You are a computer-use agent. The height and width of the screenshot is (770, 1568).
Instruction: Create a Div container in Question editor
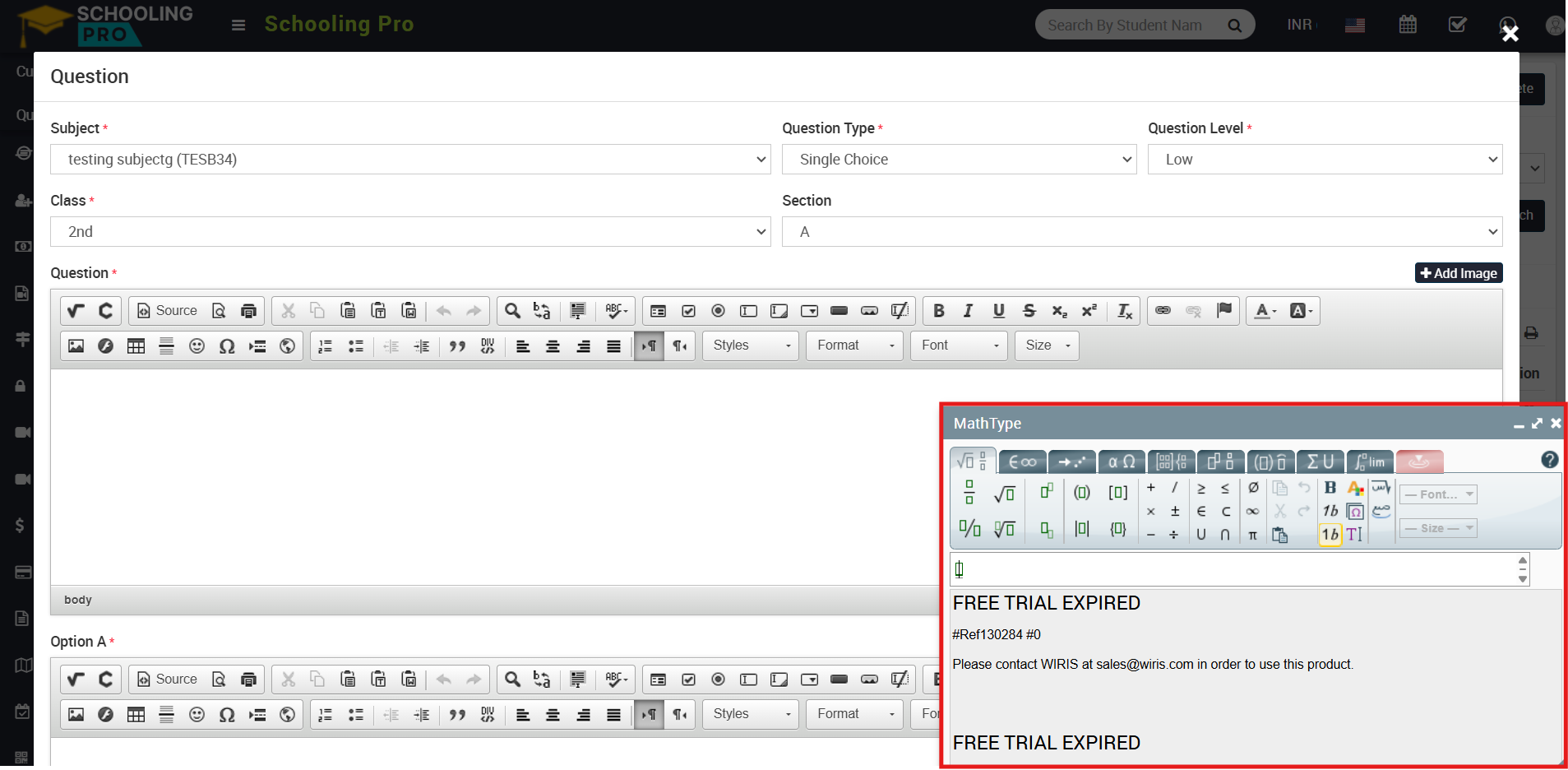tap(488, 346)
